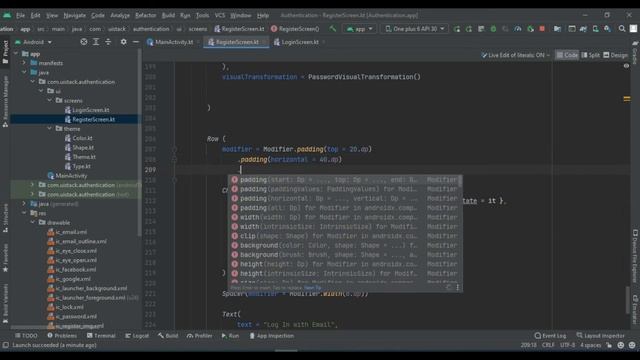Click the Select Opened File target icon
This screenshot has width=640, height=360.
click(x=84, y=42)
